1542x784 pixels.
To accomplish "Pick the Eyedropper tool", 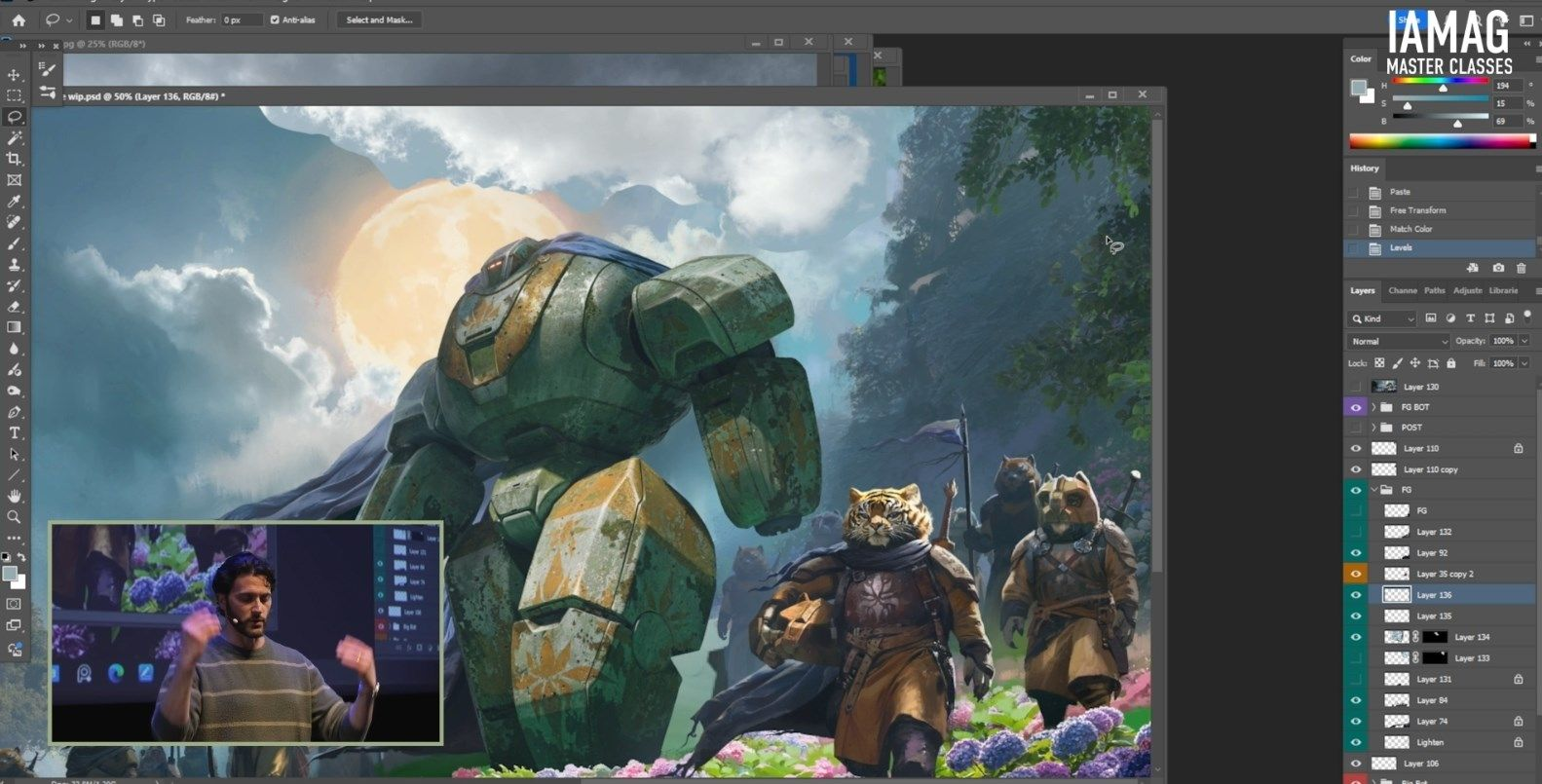I will click(14, 202).
